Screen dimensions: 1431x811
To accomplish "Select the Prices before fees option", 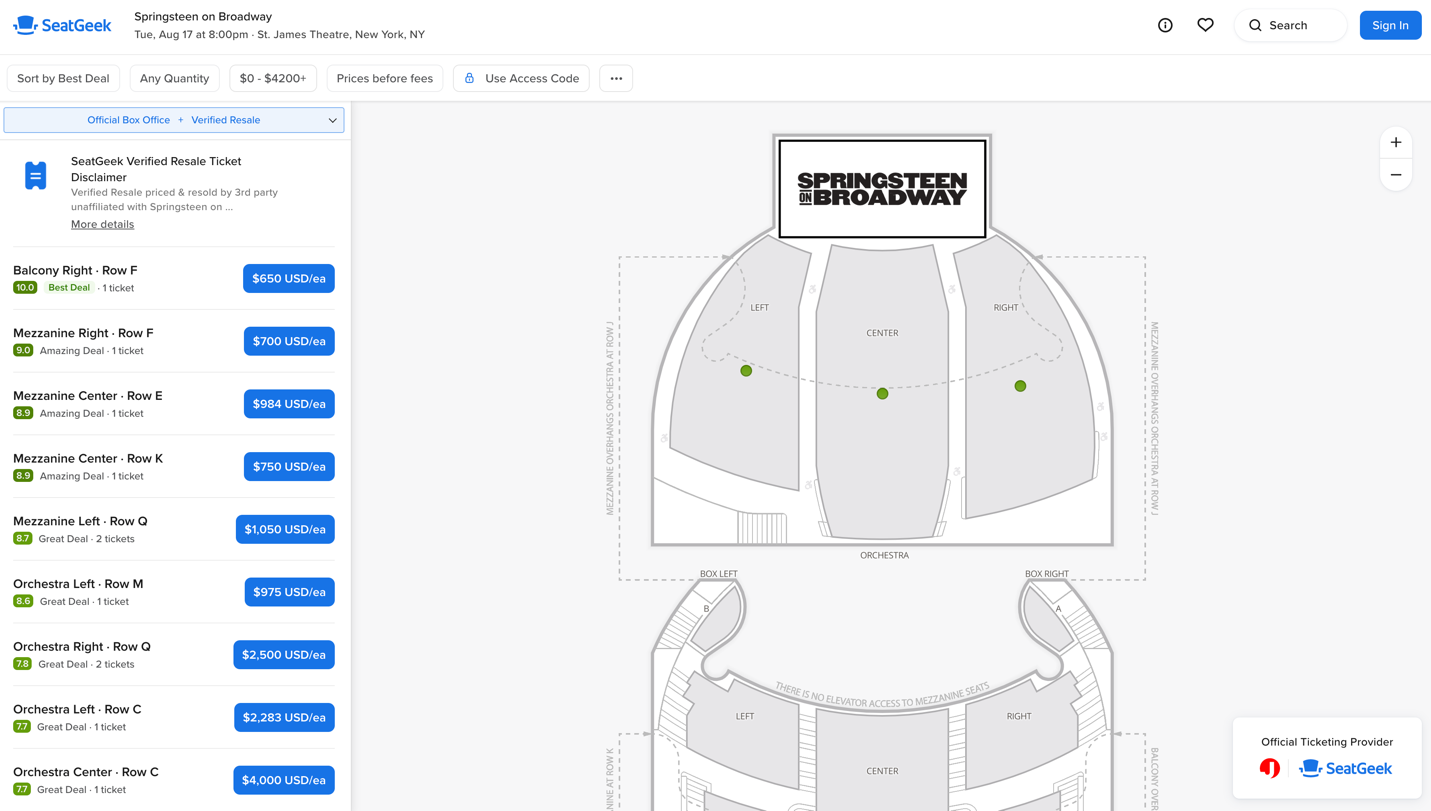I will tap(384, 77).
